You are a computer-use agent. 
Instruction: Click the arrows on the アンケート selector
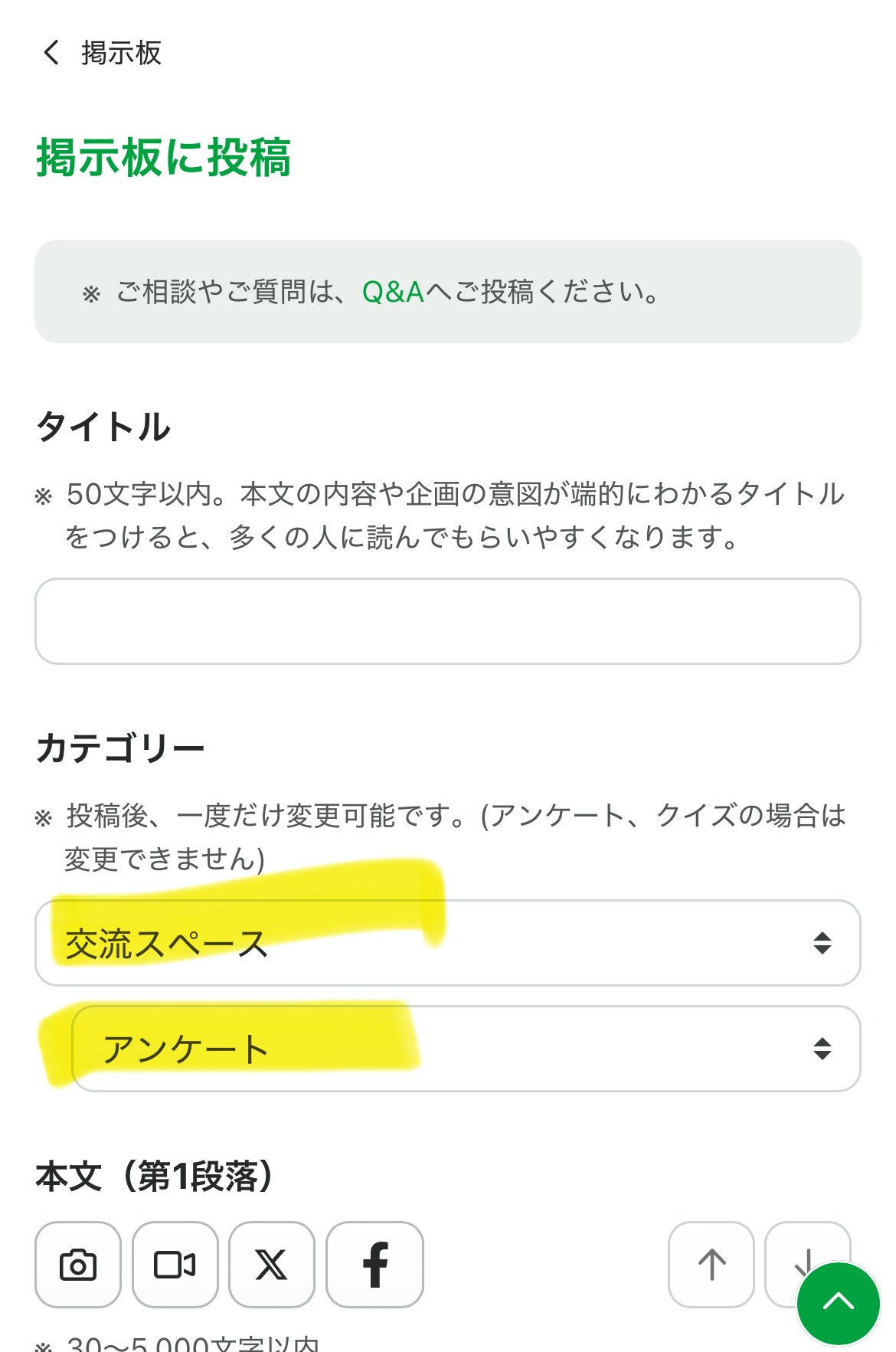pyautogui.click(x=822, y=1049)
